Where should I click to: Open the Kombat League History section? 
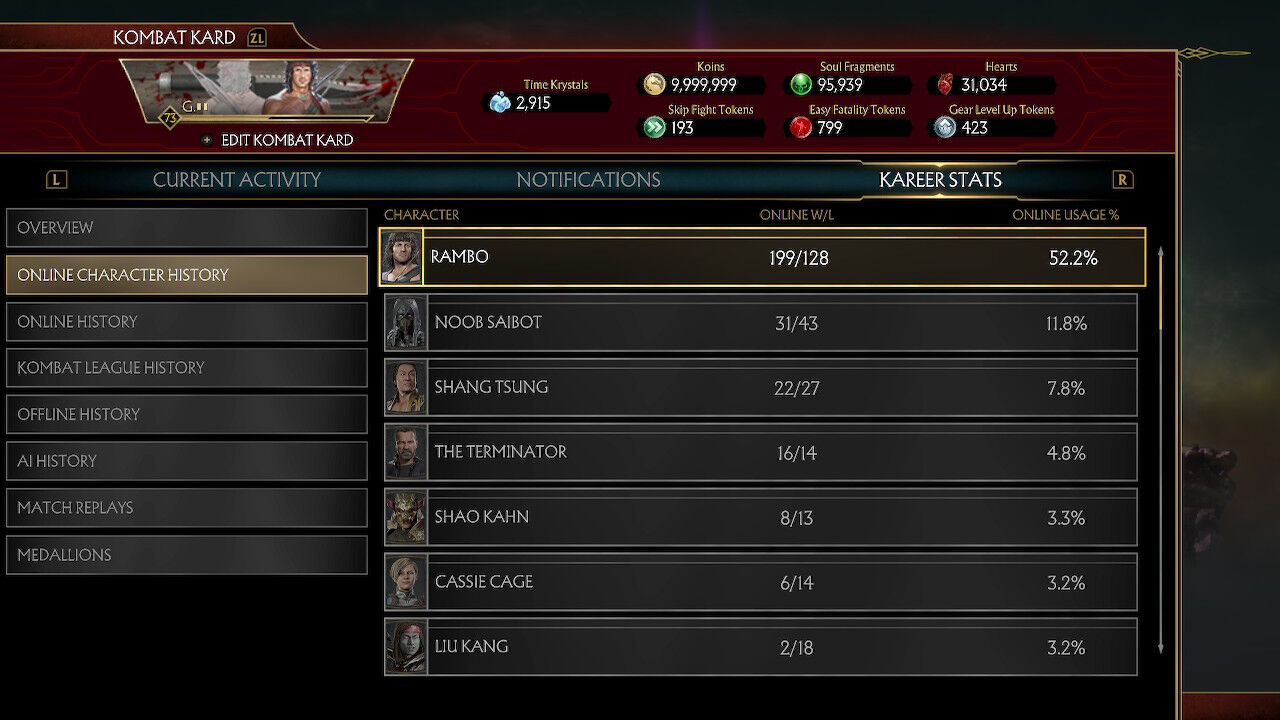(187, 368)
